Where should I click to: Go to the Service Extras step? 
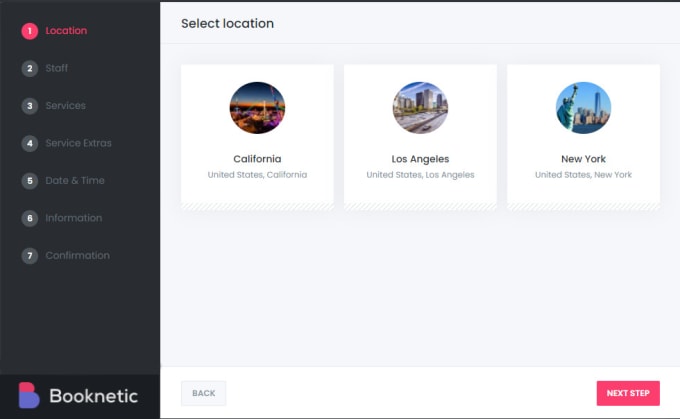[x=78, y=143]
